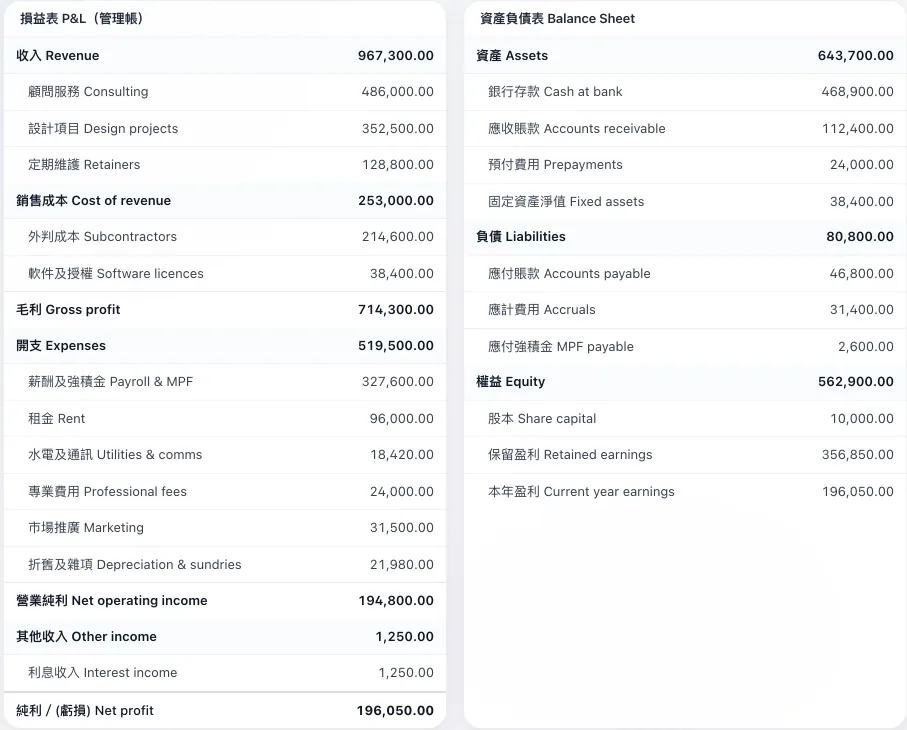Click the 112,400.00 receivable amount
907x730 pixels.
858,128
